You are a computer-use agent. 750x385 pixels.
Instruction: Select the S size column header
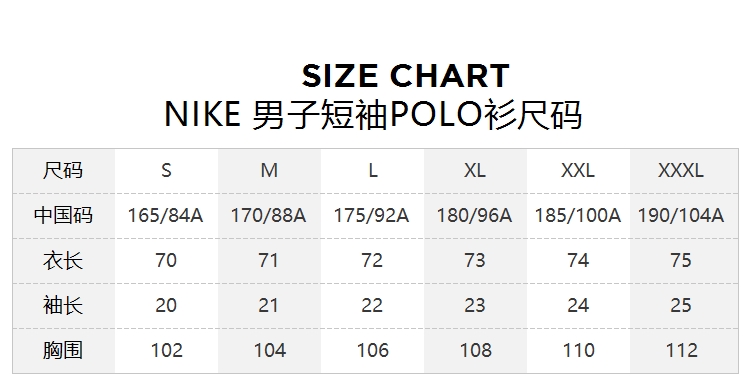tap(166, 171)
